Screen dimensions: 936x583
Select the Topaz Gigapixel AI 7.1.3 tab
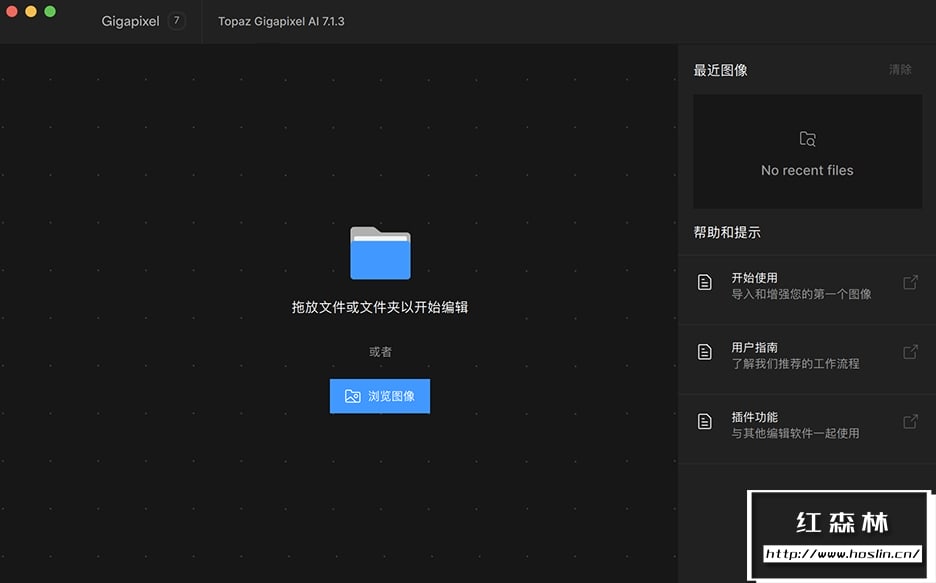281,21
